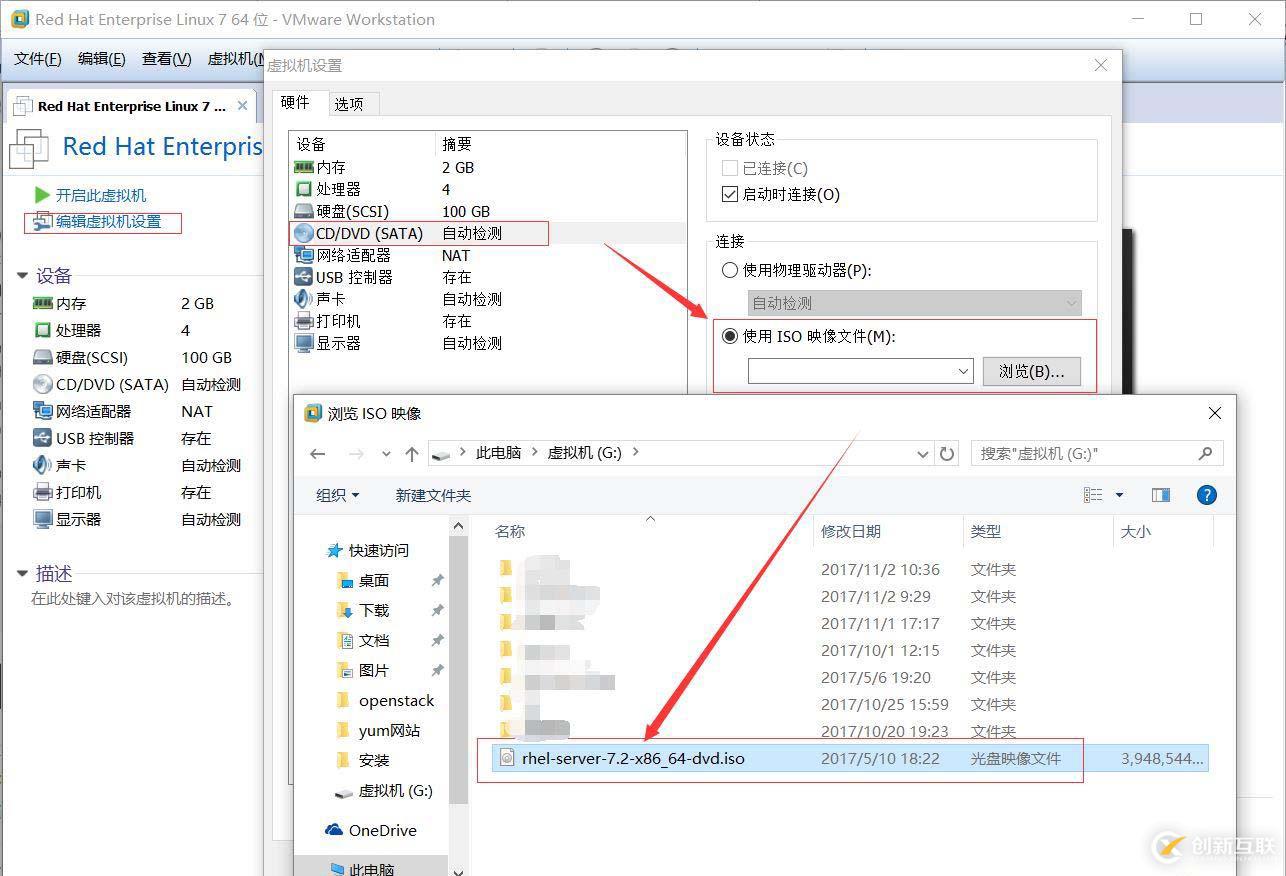Click the green play icon to power on VM
Image resolution: width=1286 pixels, height=876 pixels.
click(42, 195)
